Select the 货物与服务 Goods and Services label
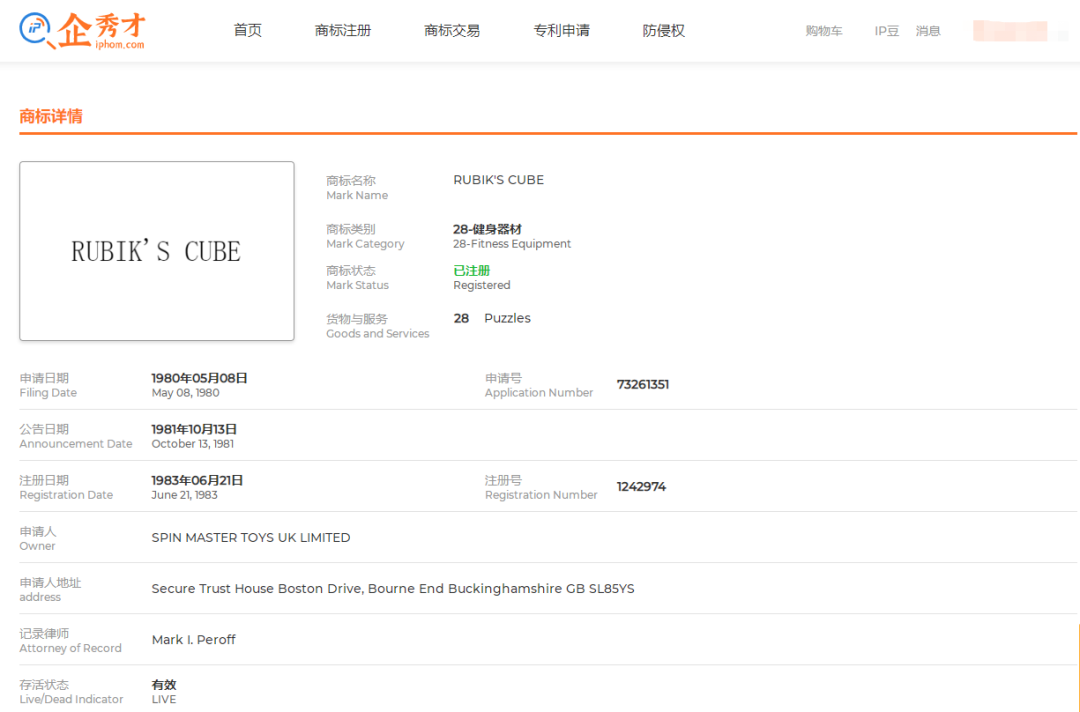 coord(377,326)
